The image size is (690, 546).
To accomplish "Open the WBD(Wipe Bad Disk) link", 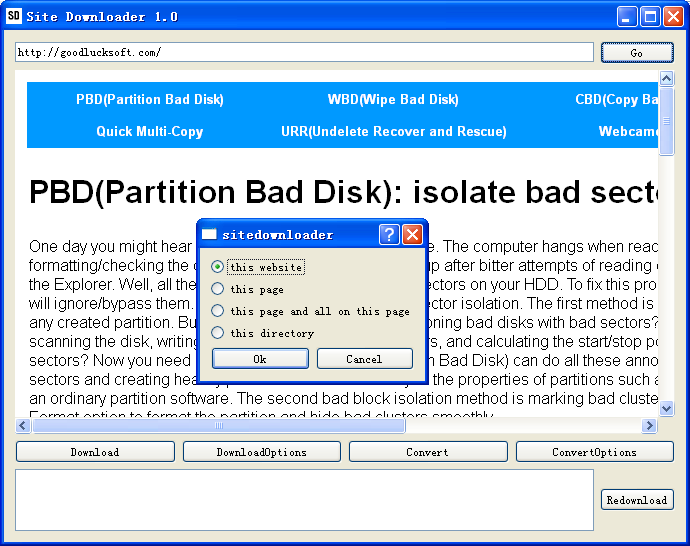I will point(393,99).
